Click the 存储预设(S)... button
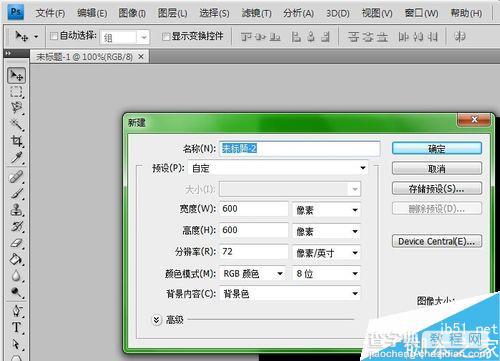 pos(437,188)
